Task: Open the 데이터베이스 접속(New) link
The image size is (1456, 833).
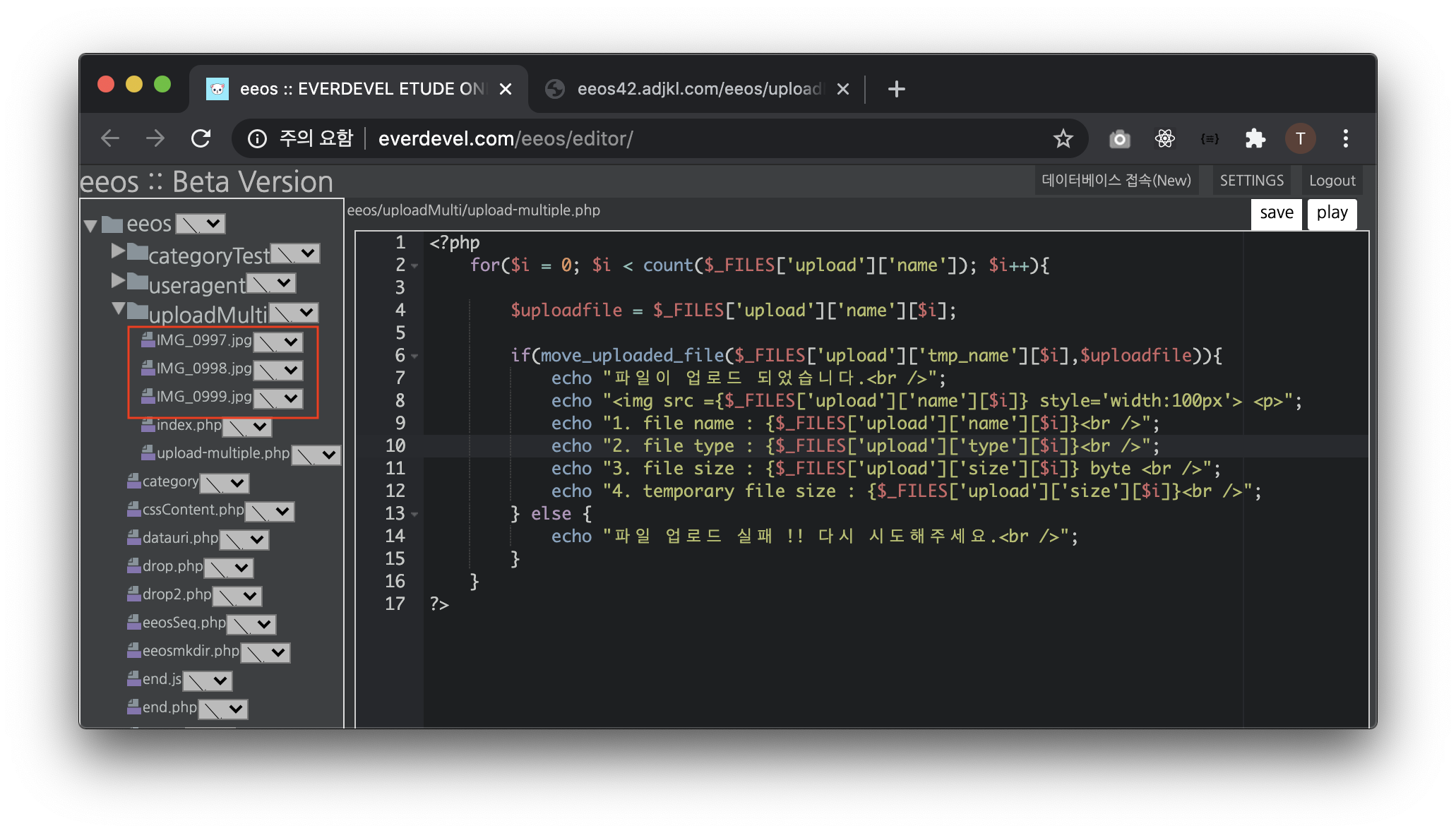Action: (x=1116, y=181)
